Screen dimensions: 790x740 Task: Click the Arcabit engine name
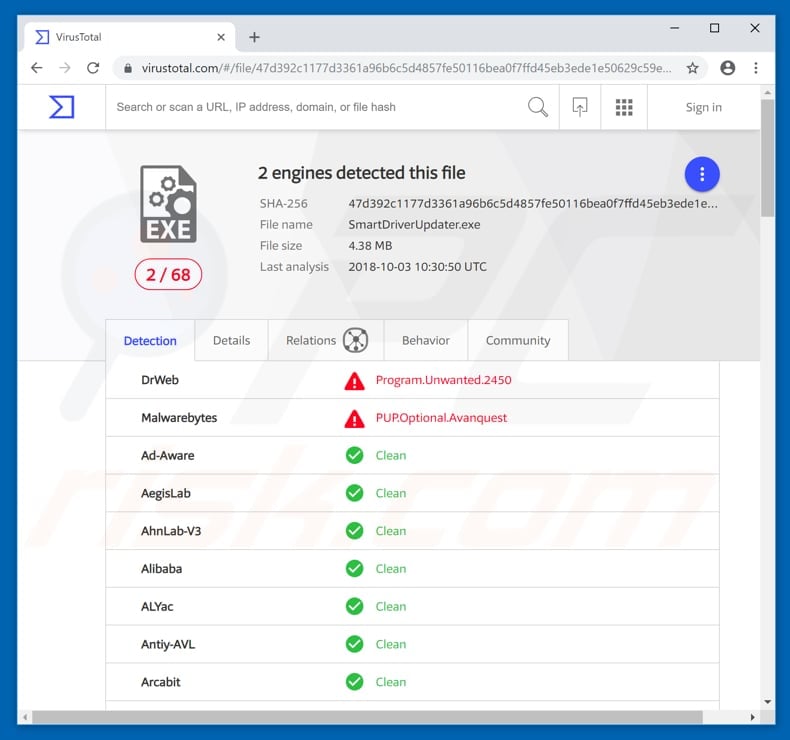[160, 682]
